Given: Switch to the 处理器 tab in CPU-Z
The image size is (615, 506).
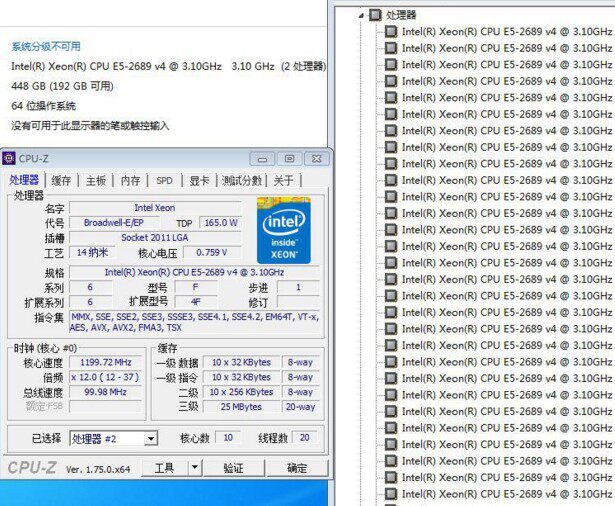Looking at the screenshot, I should click(x=24, y=180).
